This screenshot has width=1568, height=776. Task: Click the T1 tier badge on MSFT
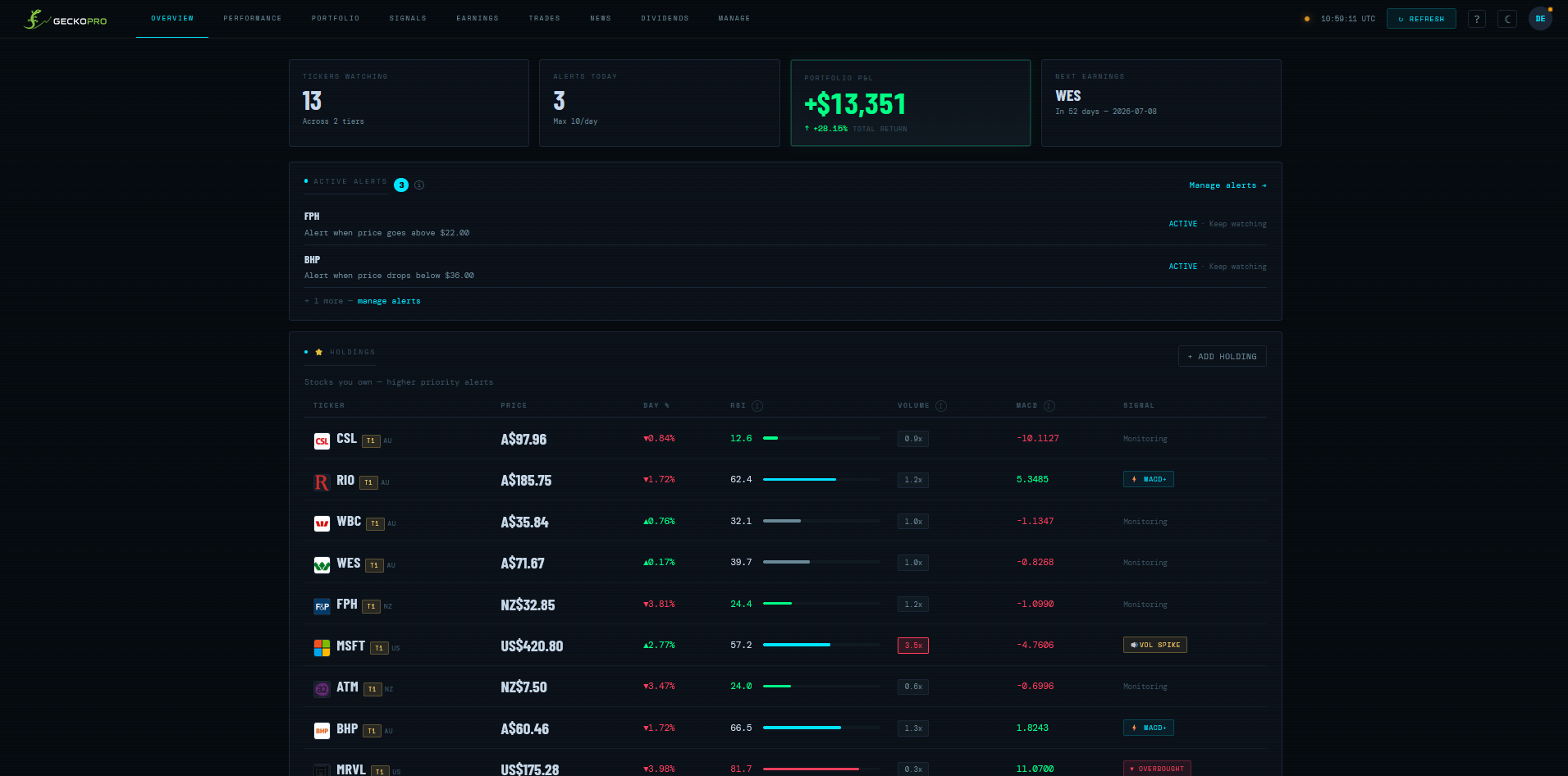pyautogui.click(x=379, y=648)
